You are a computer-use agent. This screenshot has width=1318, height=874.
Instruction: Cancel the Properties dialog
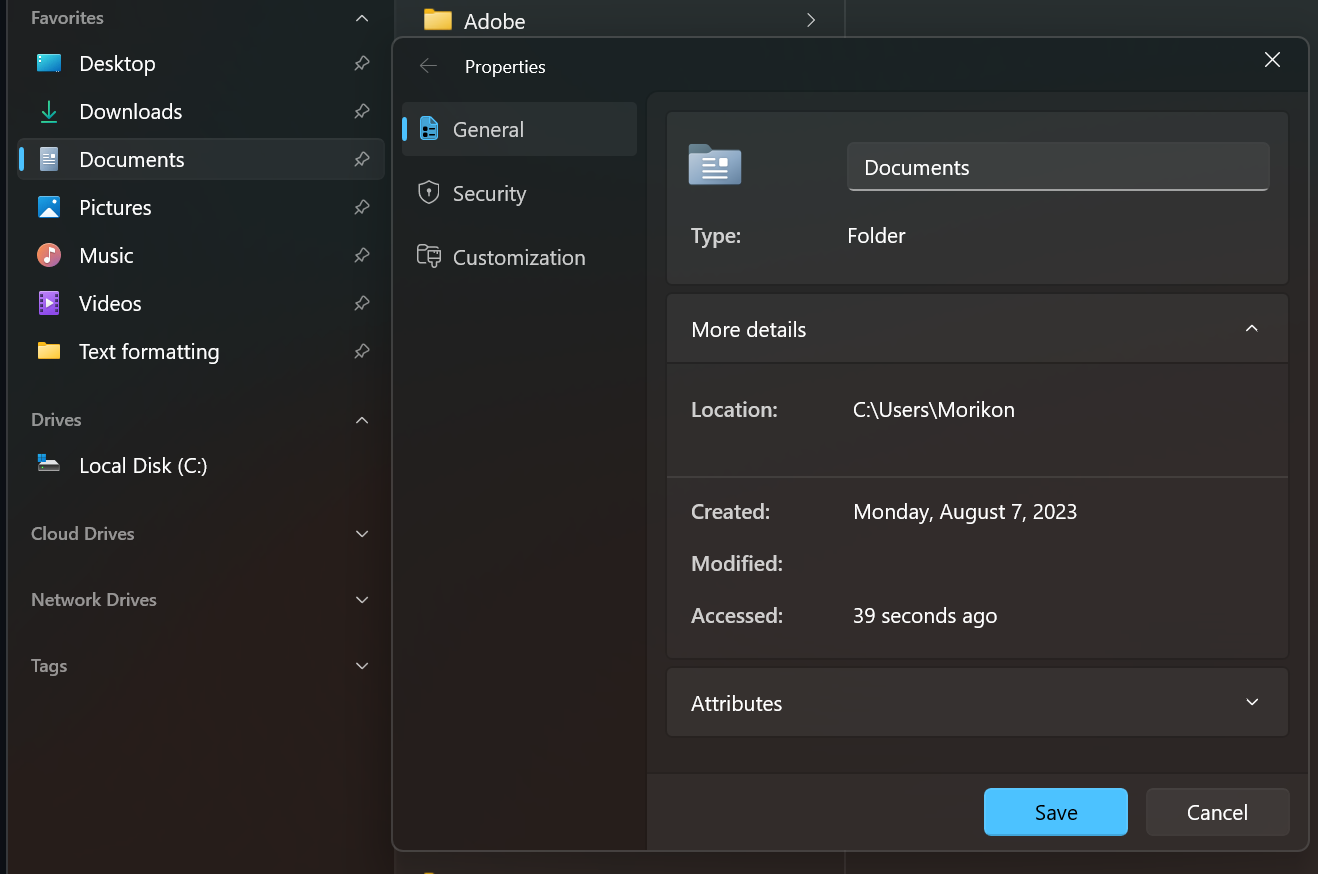[x=1217, y=811]
